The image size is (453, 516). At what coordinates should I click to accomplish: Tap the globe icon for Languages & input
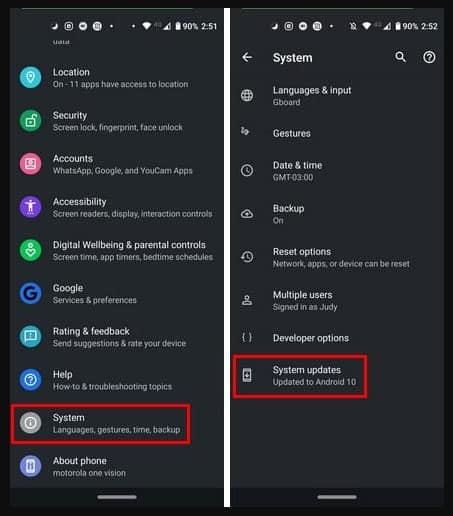[247, 95]
